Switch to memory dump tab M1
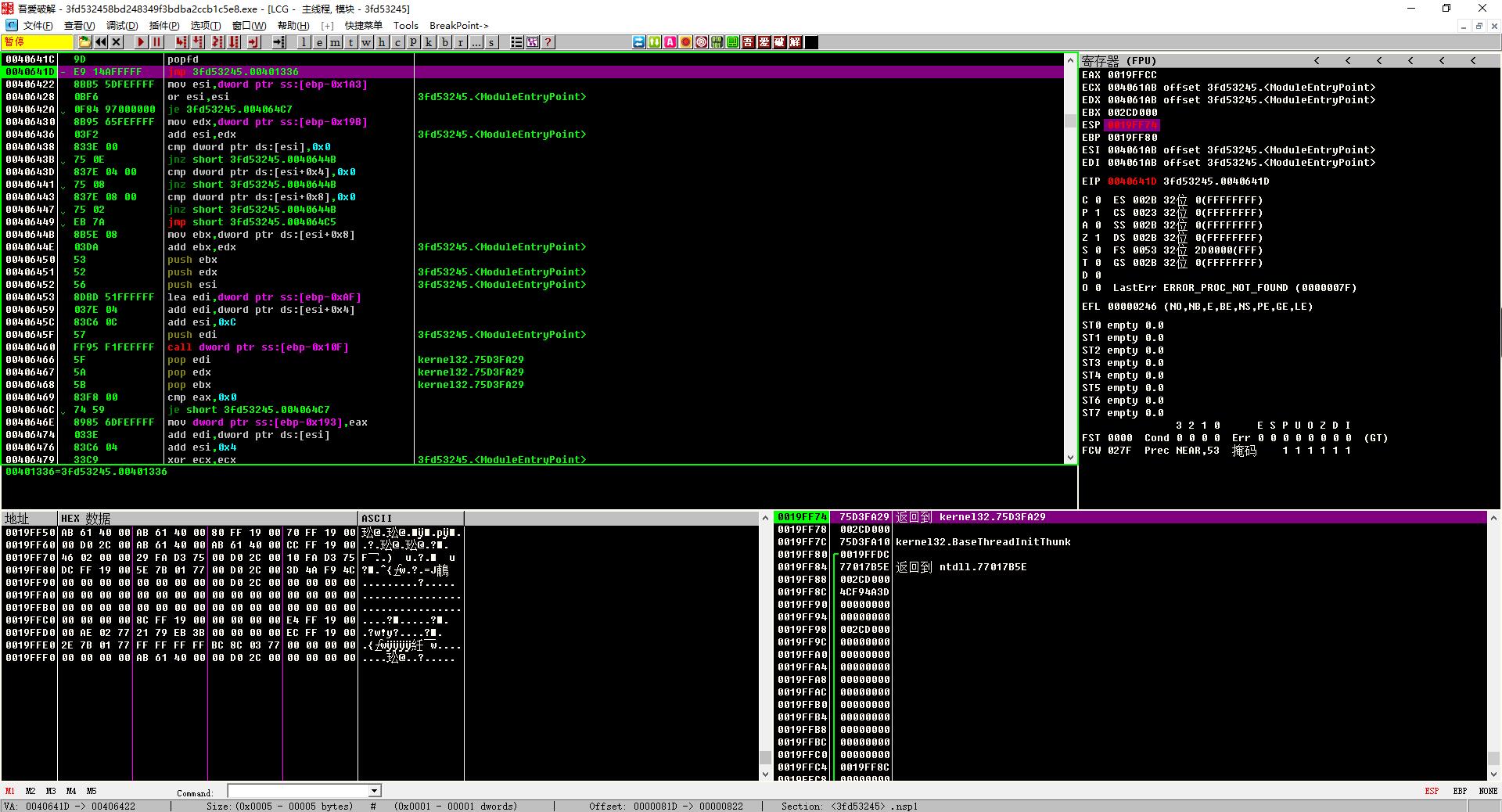Viewport: 1502px width, 812px height. pyautogui.click(x=10, y=791)
